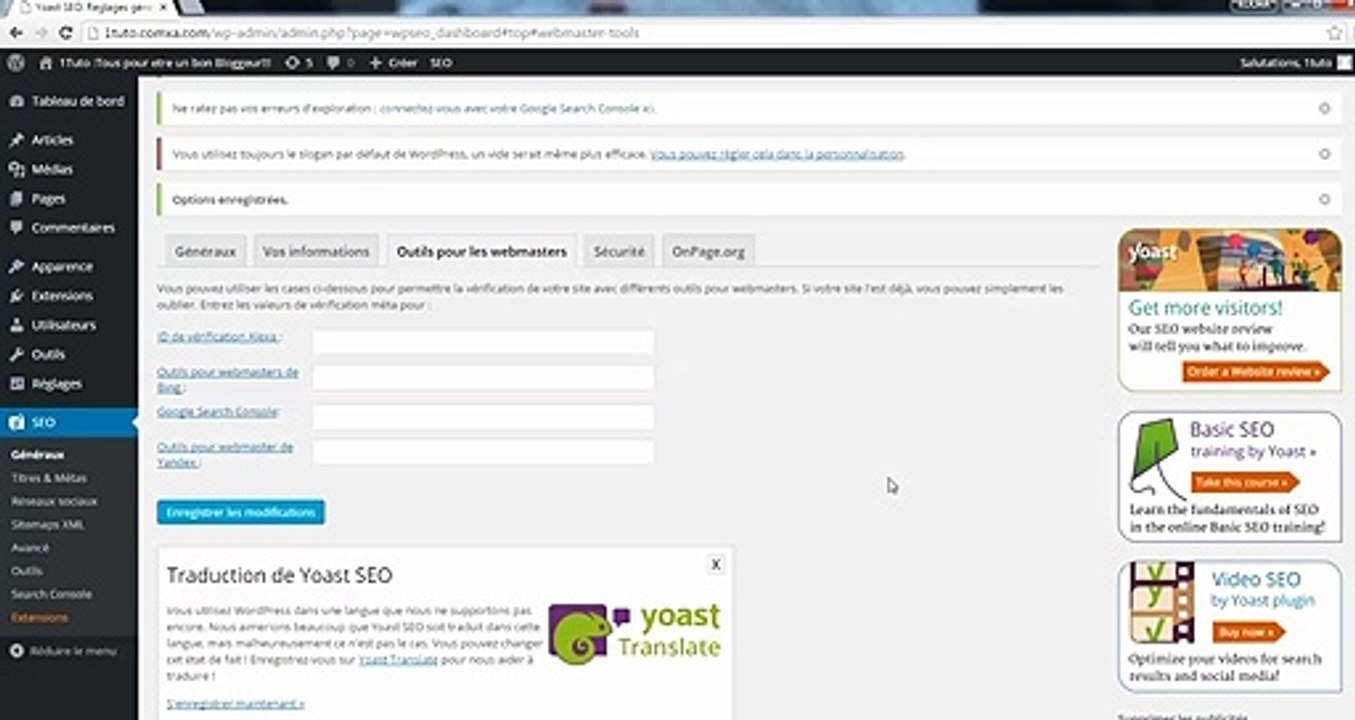Open Titres & Métas SEO submenu
This screenshot has height=720, width=1355.
point(49,478)
